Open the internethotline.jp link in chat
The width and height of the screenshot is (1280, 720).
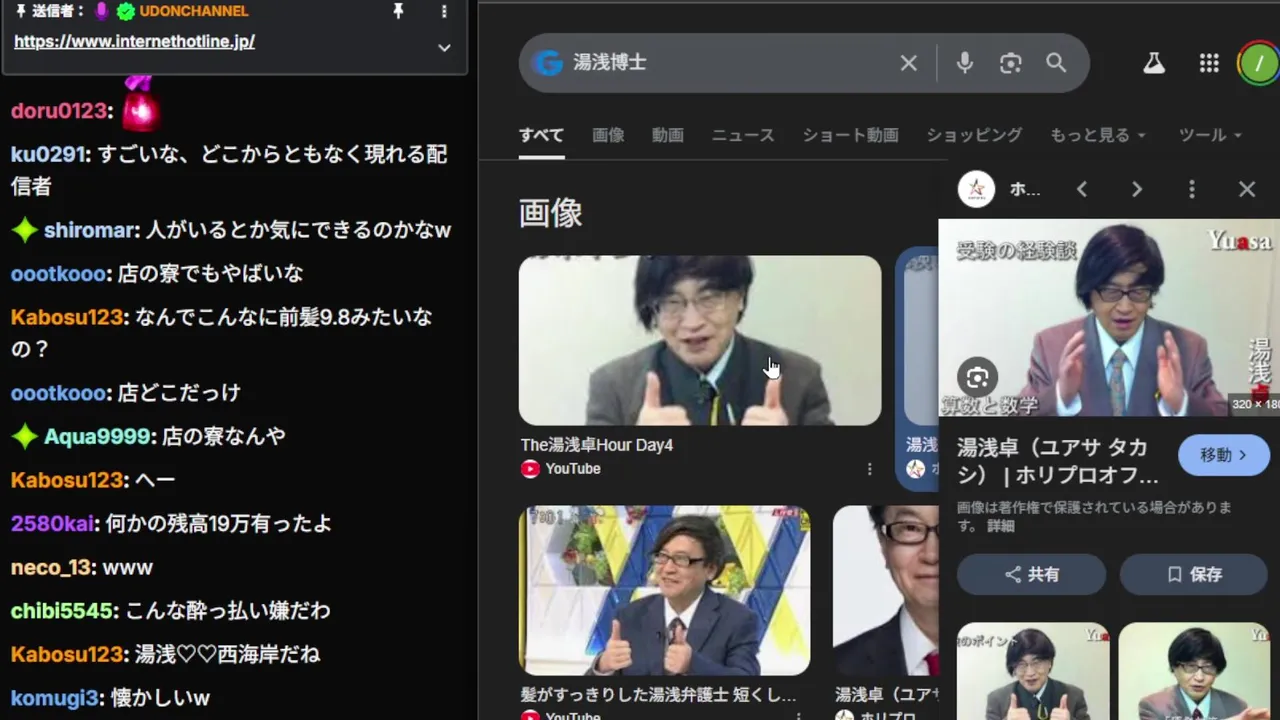(134, 41)
